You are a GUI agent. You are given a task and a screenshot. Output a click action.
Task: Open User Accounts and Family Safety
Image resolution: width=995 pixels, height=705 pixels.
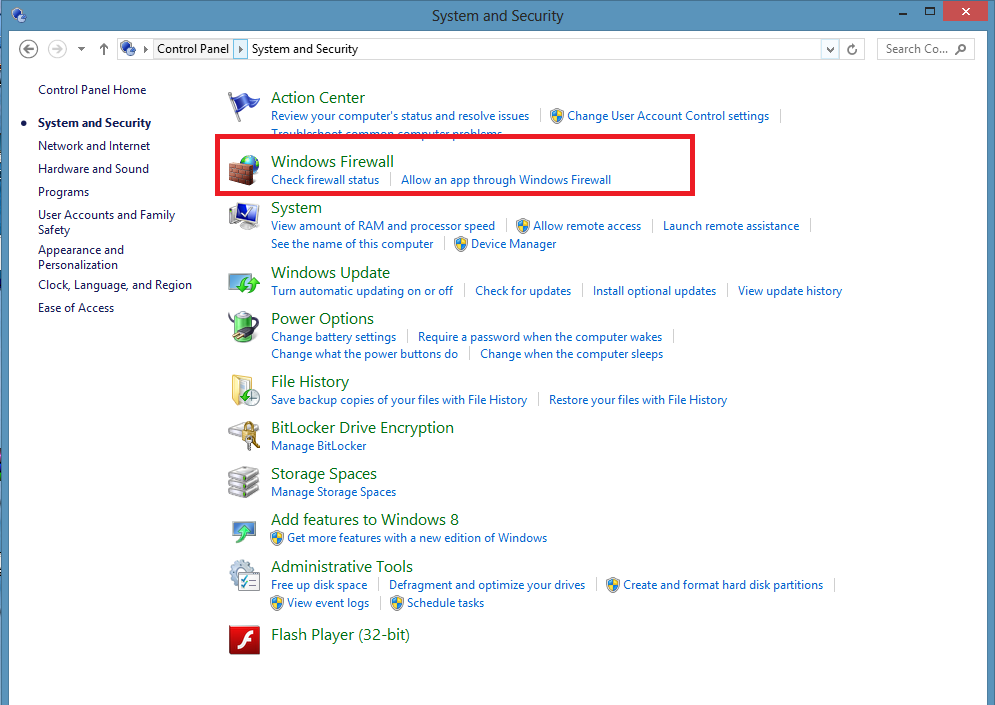coord(107,222)
